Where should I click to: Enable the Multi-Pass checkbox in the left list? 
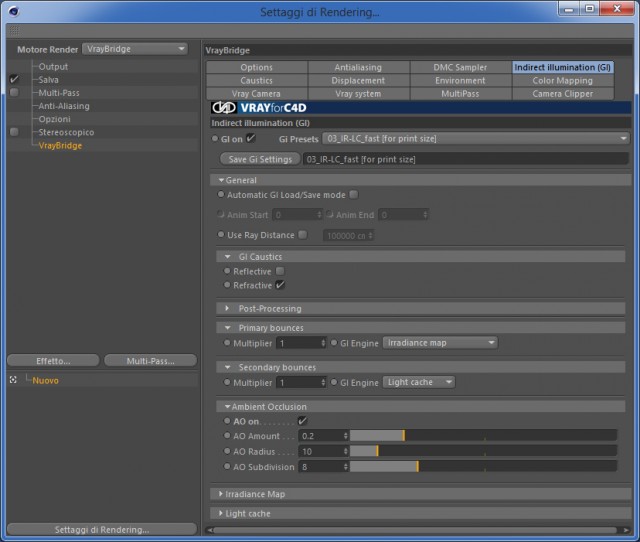(x=14, y=93)
